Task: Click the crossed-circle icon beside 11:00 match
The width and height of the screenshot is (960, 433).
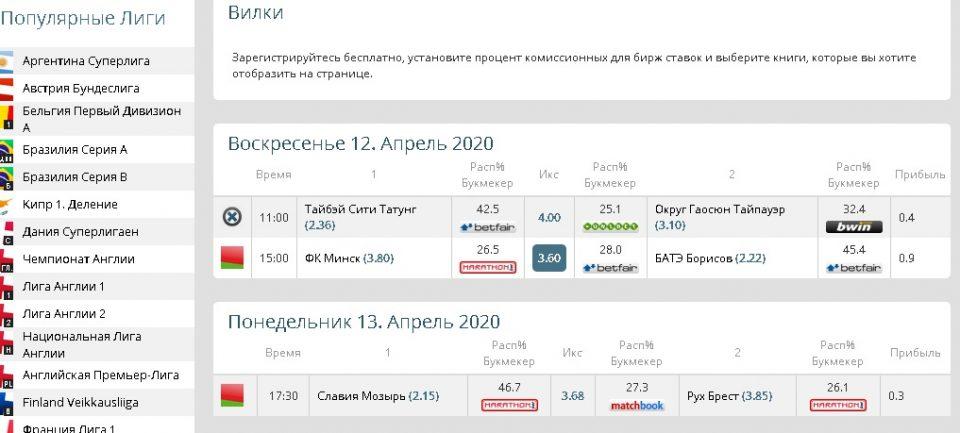Action: point(232,217)
